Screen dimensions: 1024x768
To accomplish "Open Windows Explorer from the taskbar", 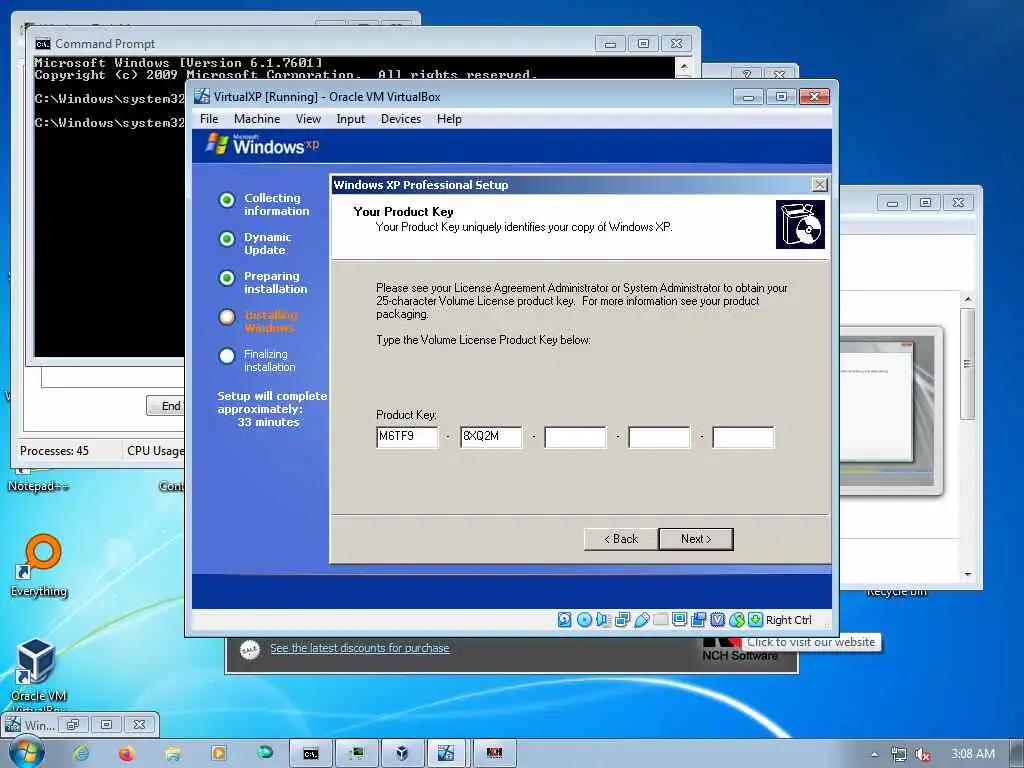I will pyautogui.click(x=173, y=754).
